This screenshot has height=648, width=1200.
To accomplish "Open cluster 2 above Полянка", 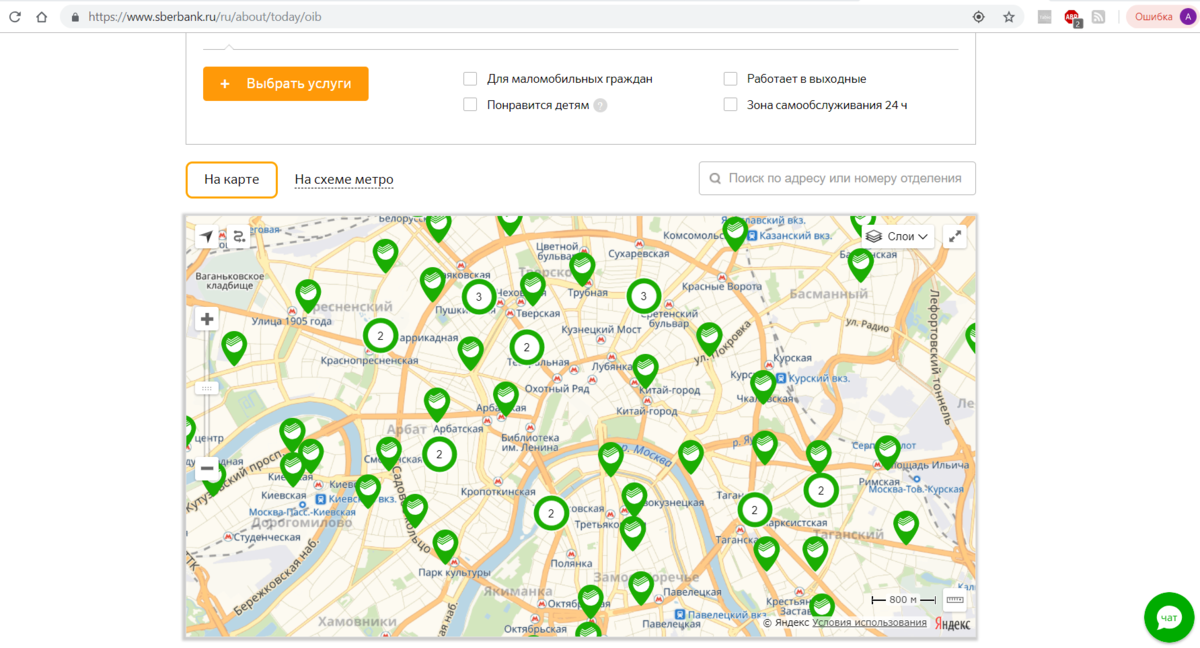I will point(551,513).
